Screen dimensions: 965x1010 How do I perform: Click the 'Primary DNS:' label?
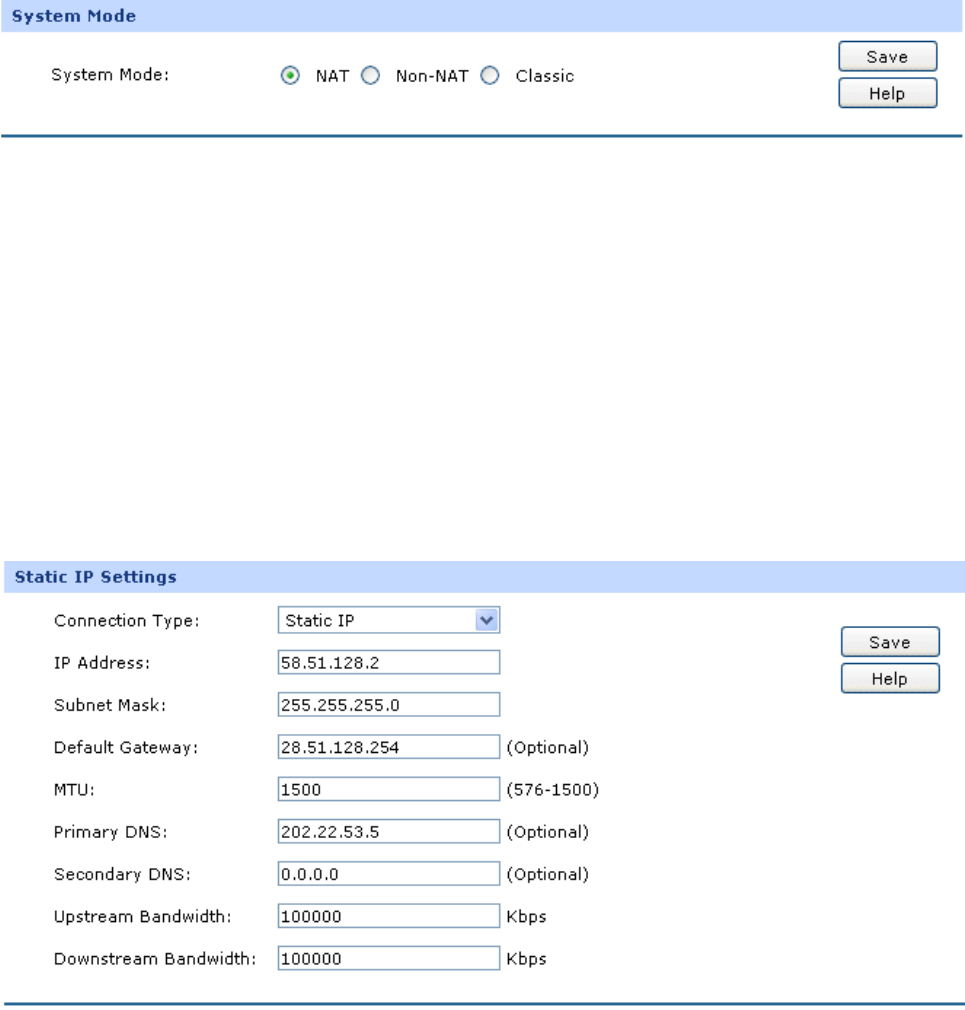(111, 832)
